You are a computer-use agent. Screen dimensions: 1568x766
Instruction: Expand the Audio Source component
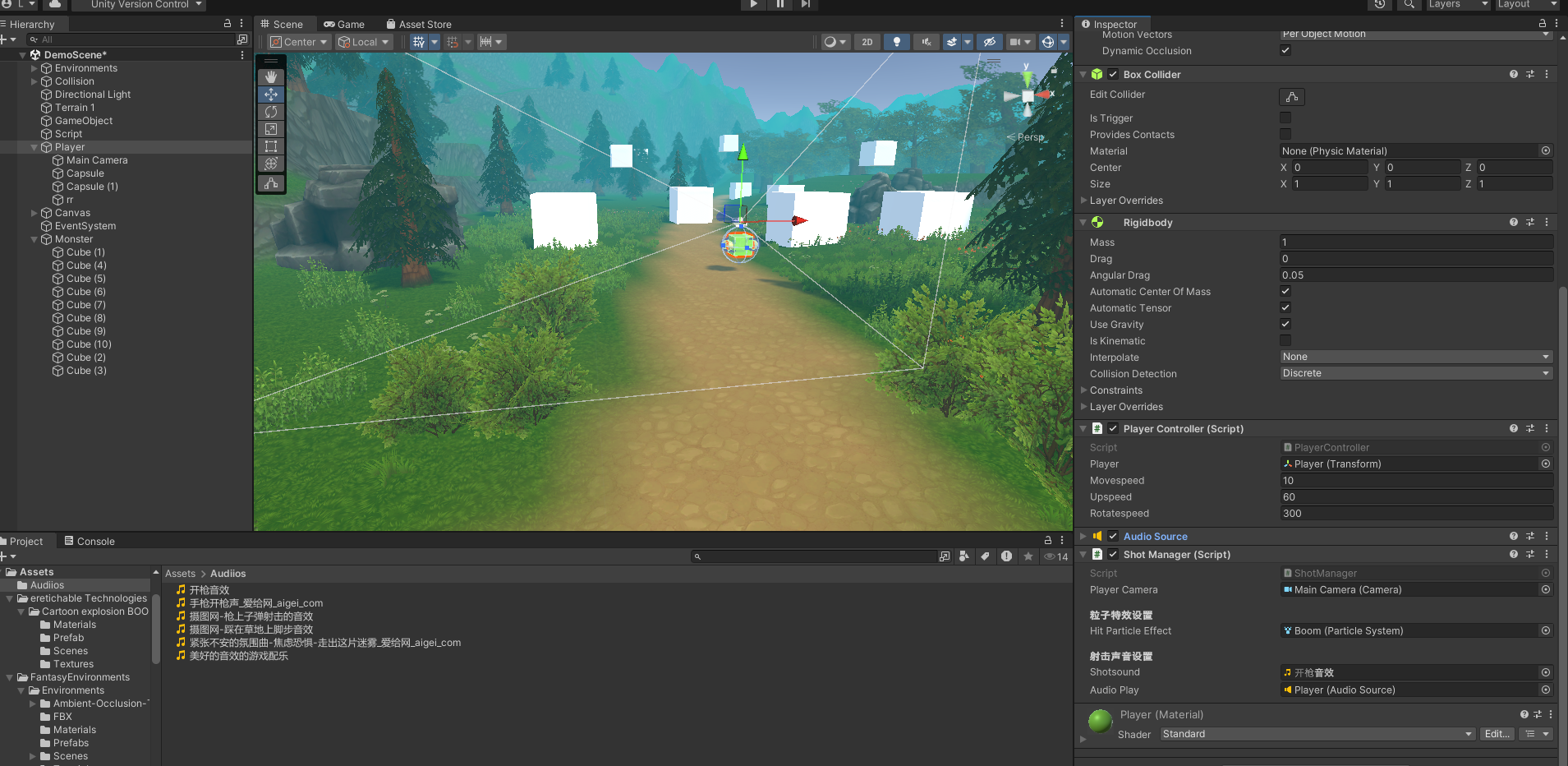1083,536
